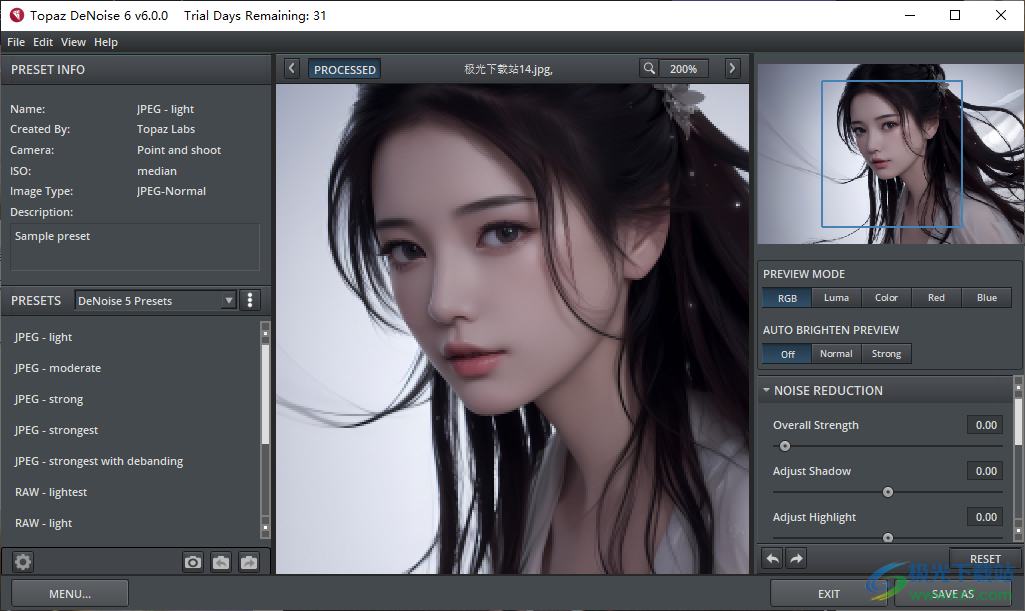Open the preset options gear icon
Screen dimensions: 1025x611
22,561
